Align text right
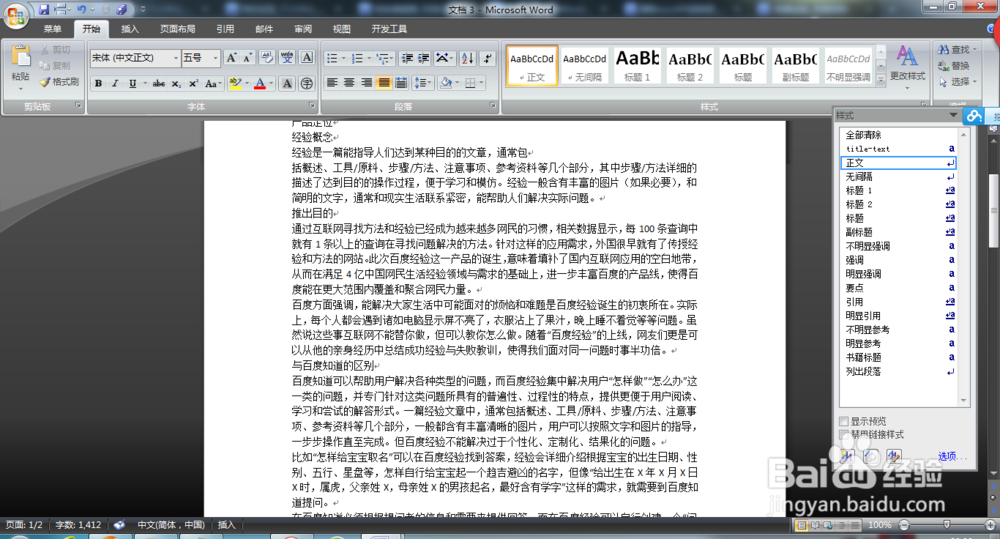This screenshot has width=1000, height=539. click(x=367, y=83)
